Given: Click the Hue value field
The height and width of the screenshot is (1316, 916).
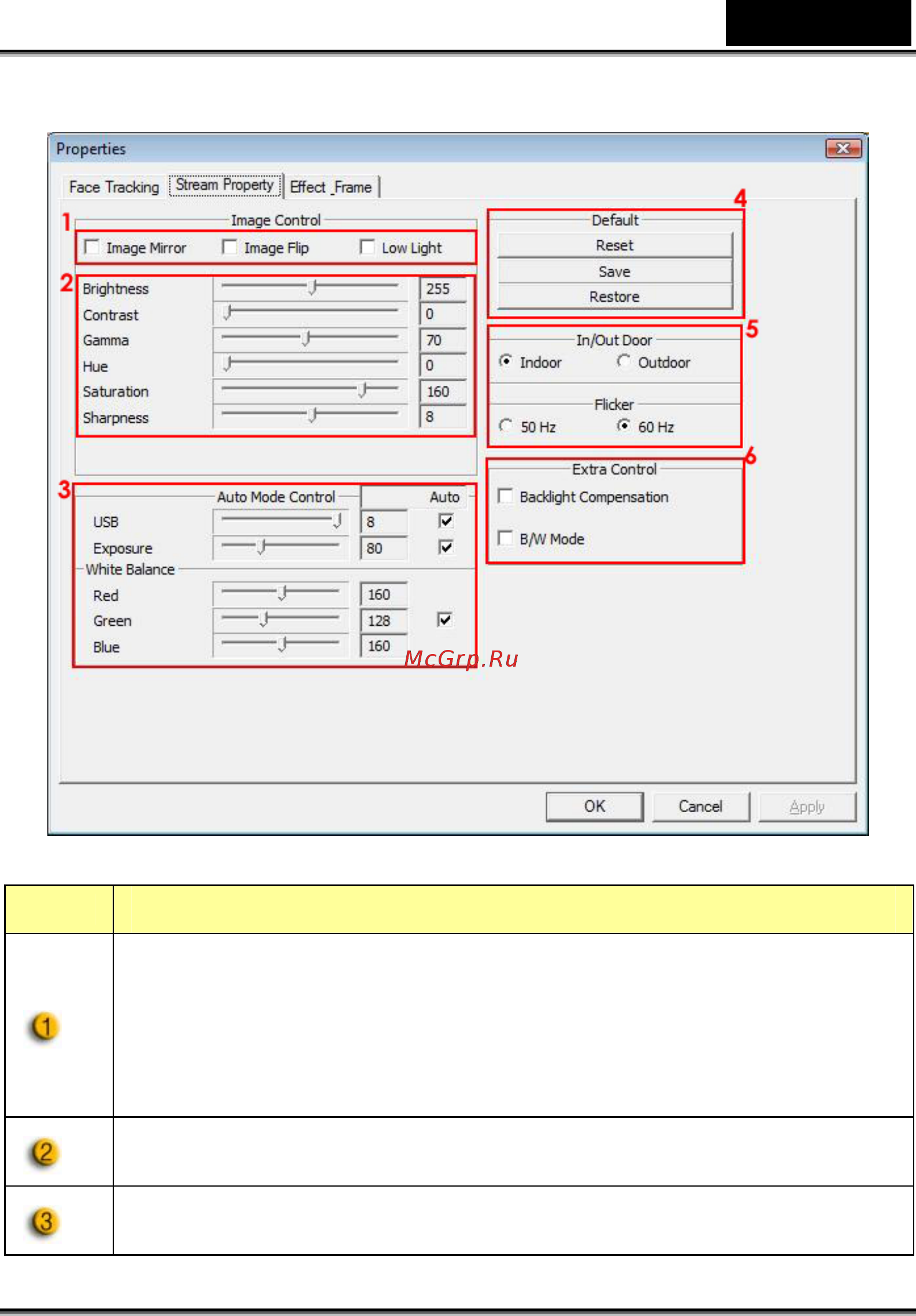Looking at the screenshot, I should pos(443,365).
